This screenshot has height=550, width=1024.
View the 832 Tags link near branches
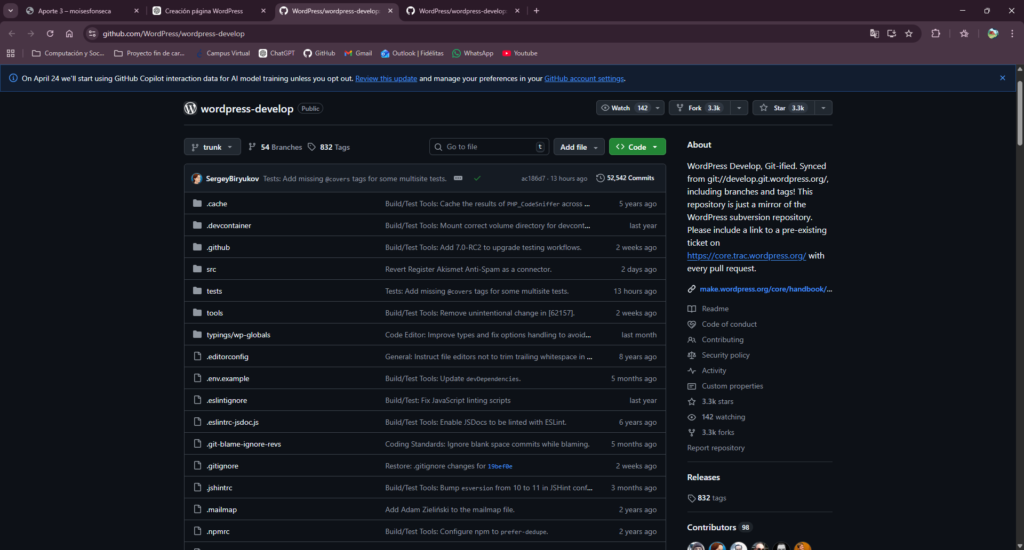point(329,147)
